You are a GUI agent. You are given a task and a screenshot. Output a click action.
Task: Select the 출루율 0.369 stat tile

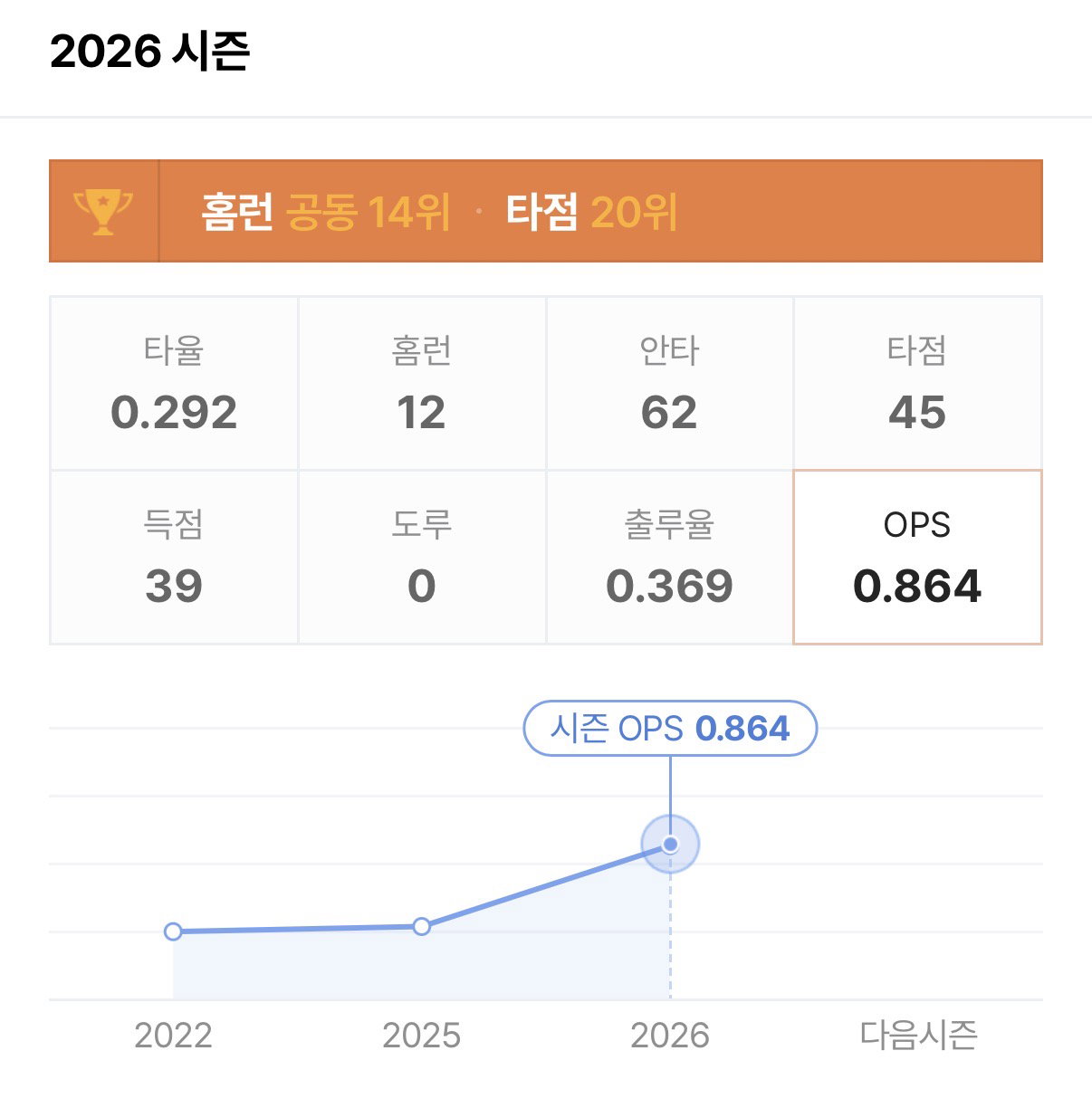670,557
